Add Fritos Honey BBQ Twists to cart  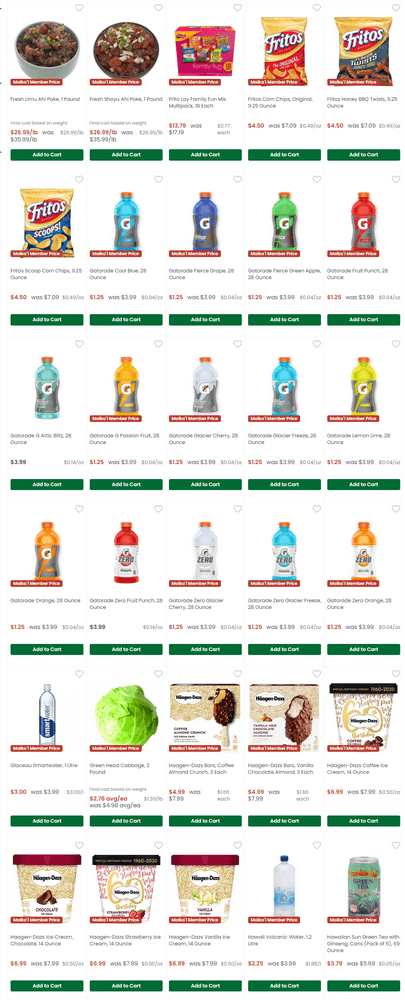364,155
